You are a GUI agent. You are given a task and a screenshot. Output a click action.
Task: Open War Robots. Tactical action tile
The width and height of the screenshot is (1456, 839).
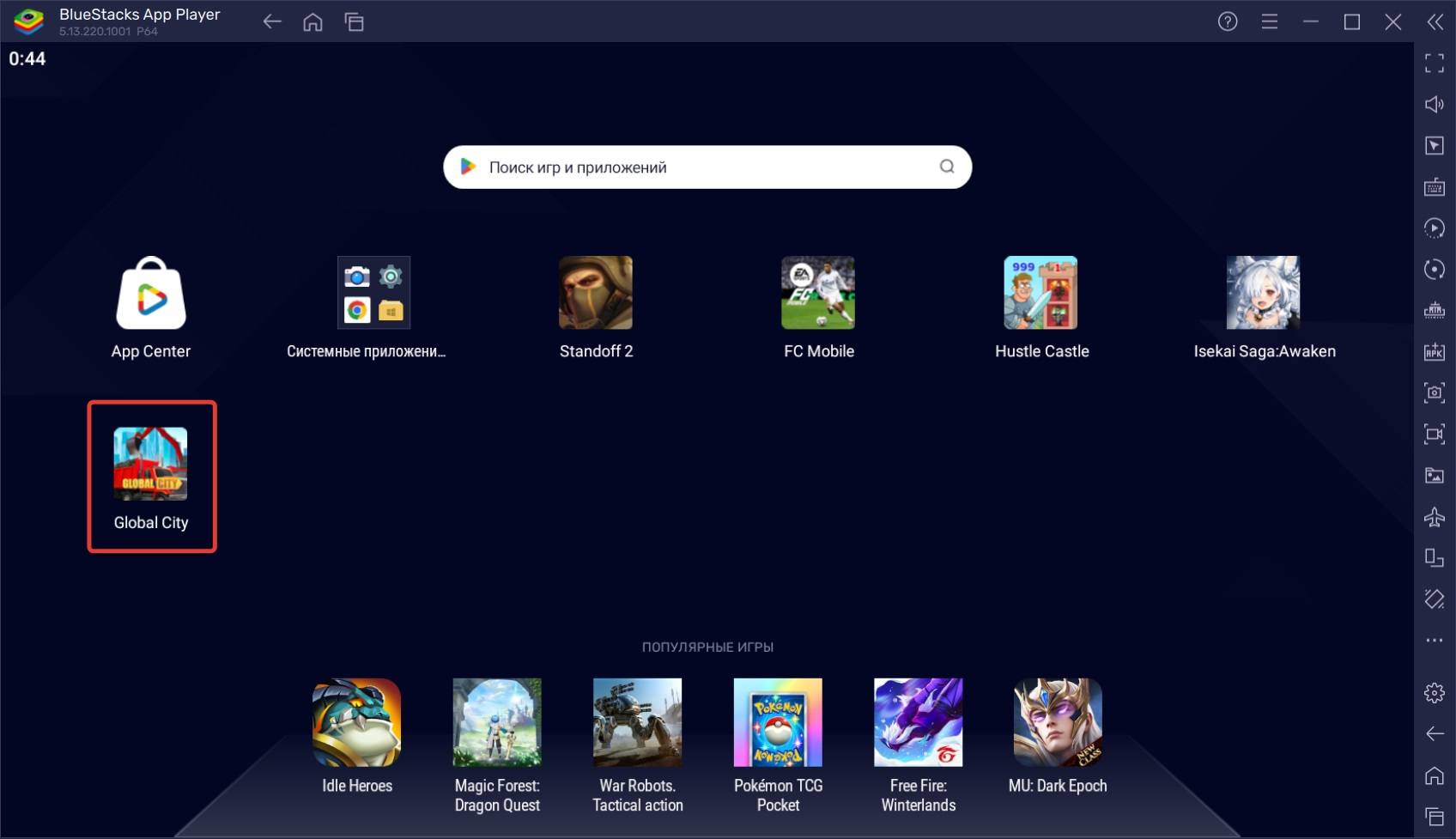[x=638, y=722]
